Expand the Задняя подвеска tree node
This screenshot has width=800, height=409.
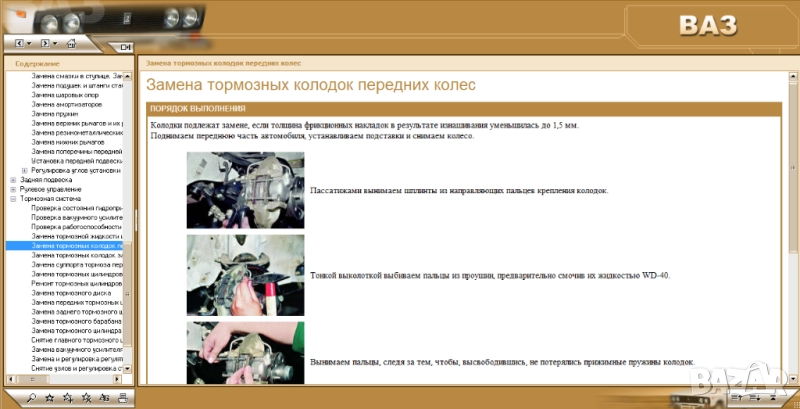[x=12, y=180]
